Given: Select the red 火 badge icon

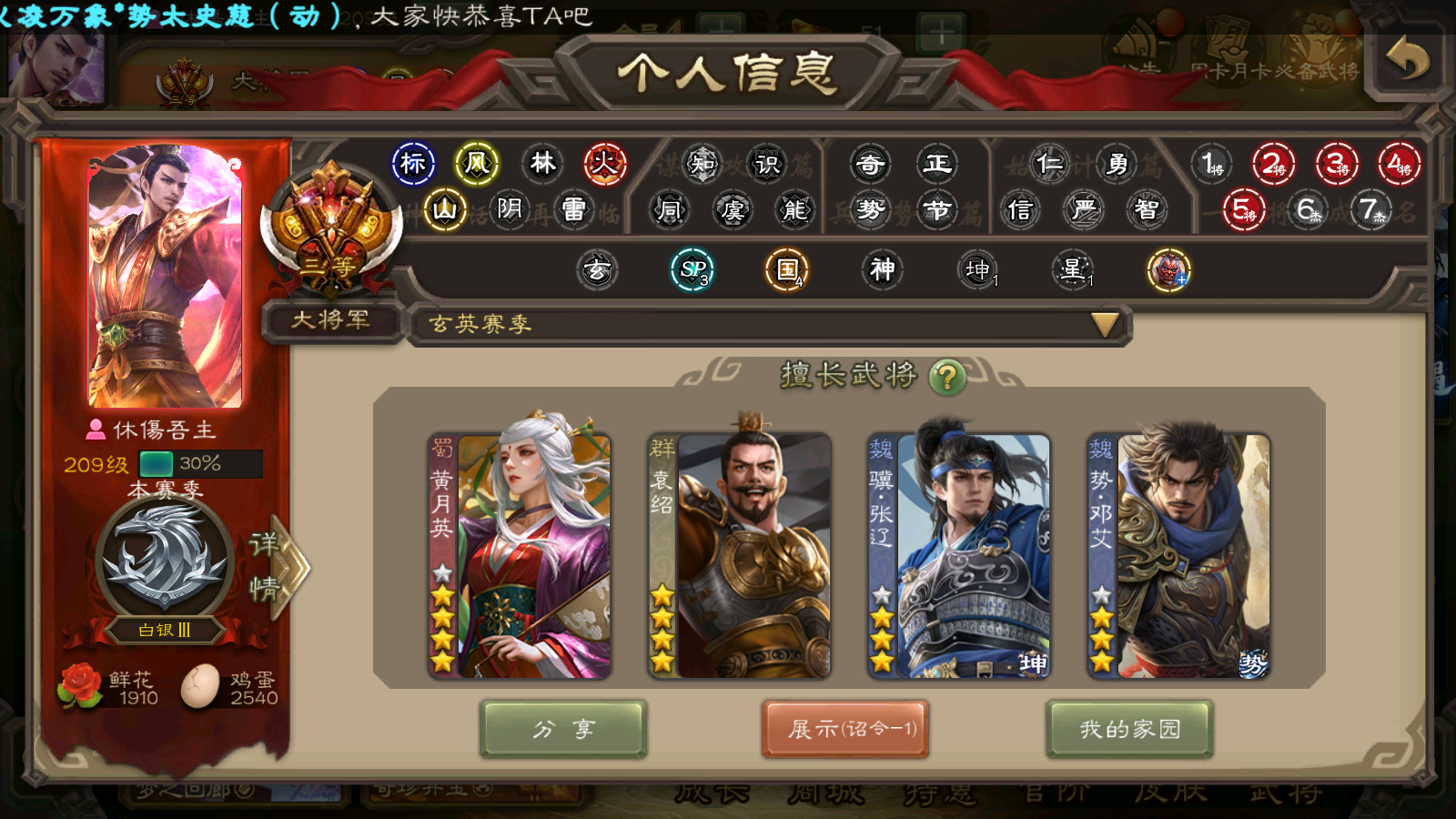Looking at the screenshot, I should 605,164.
